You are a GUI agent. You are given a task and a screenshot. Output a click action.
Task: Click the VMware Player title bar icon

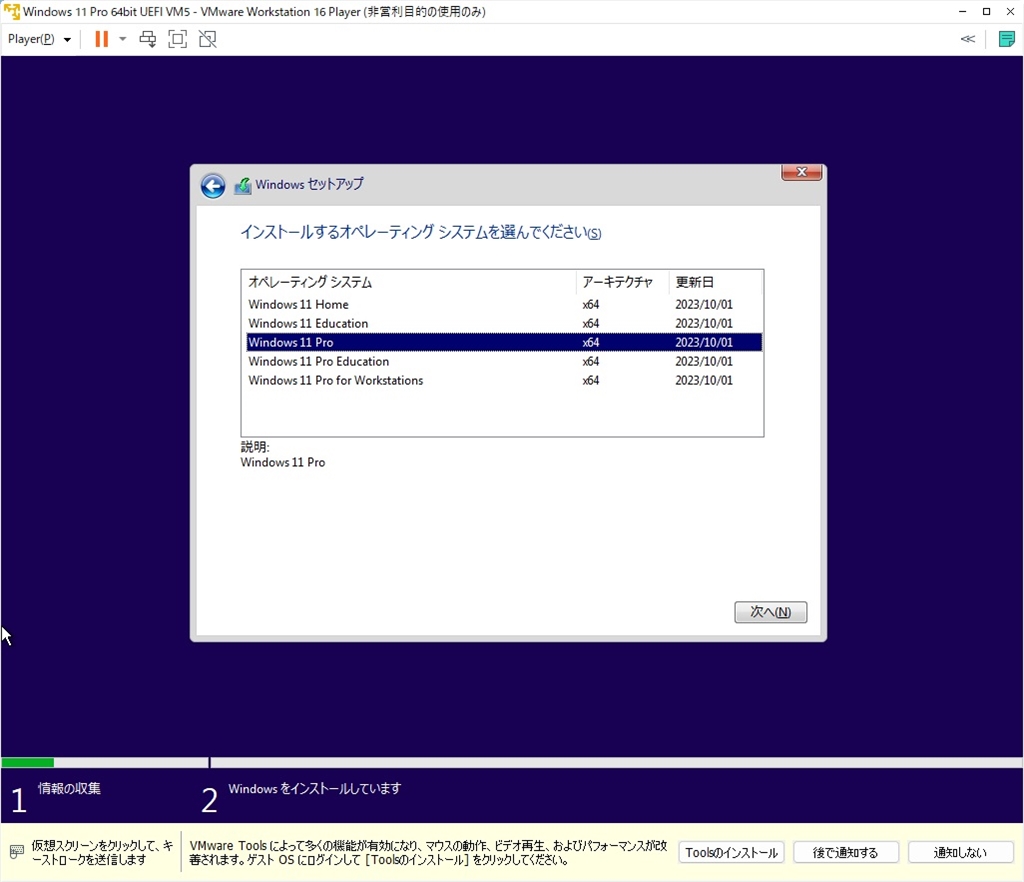click(x=12, y=11)
